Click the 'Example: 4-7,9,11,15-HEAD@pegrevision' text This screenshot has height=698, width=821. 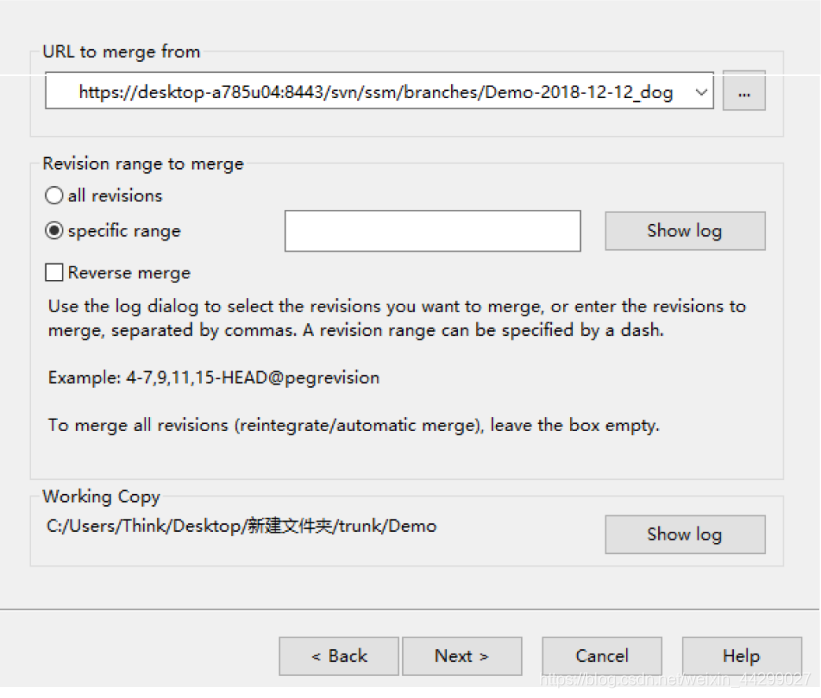214,378
